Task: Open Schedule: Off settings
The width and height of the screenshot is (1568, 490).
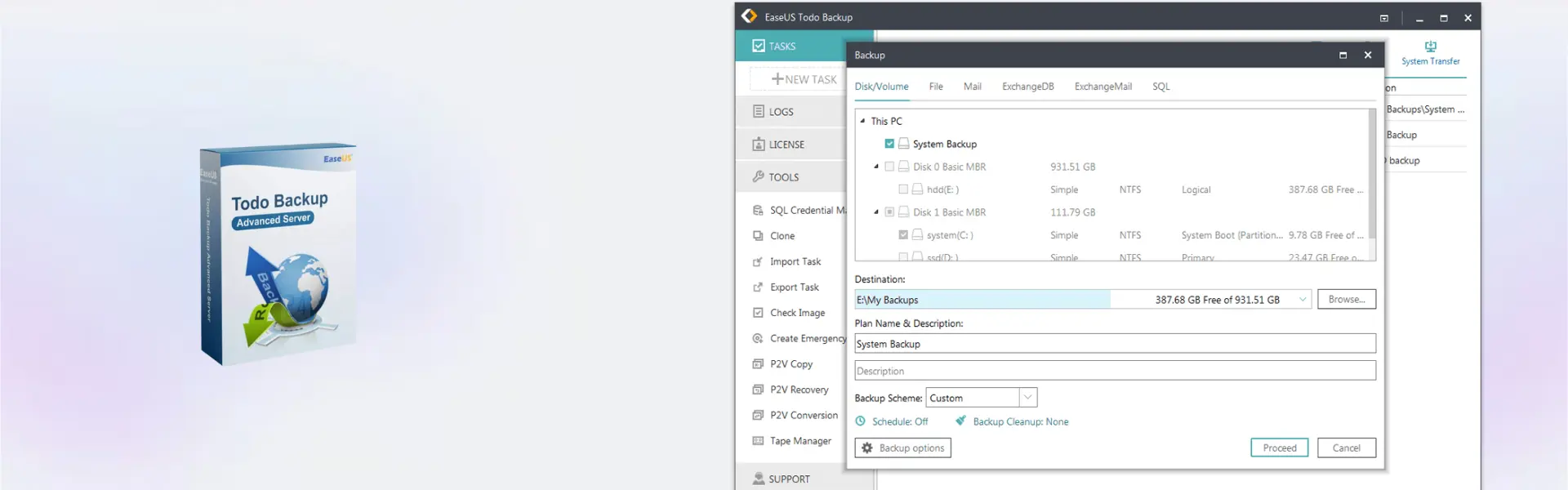Action: (x=892, y=422)
